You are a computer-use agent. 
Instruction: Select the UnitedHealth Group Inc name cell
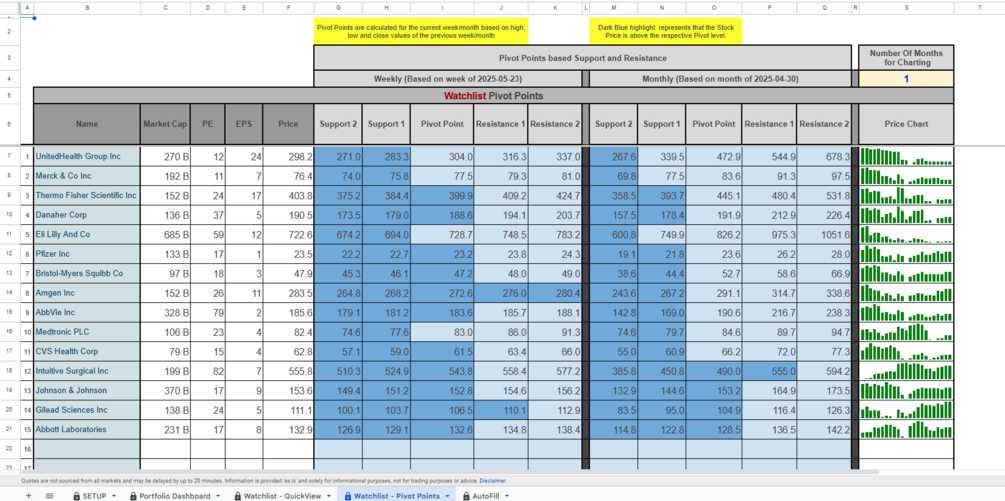click(87, 156)
